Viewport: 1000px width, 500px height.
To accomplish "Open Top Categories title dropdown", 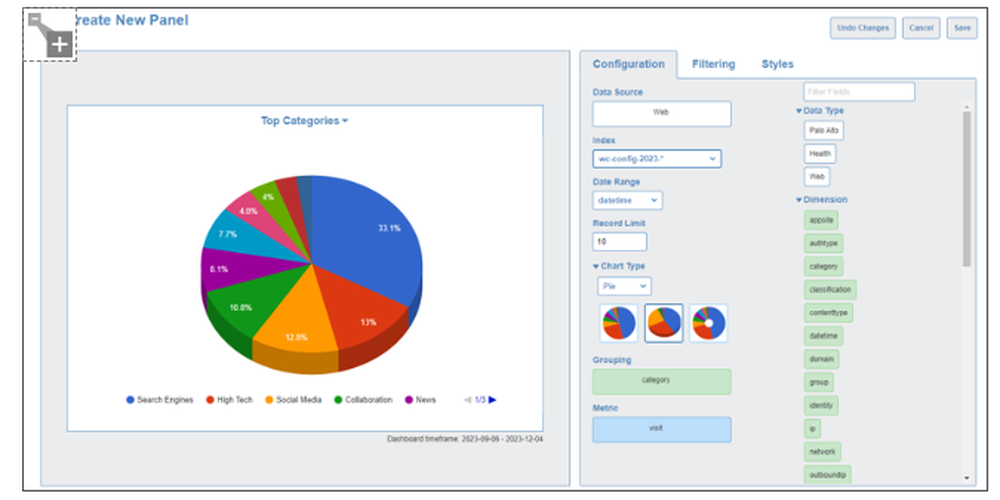I will click(304, 121).
